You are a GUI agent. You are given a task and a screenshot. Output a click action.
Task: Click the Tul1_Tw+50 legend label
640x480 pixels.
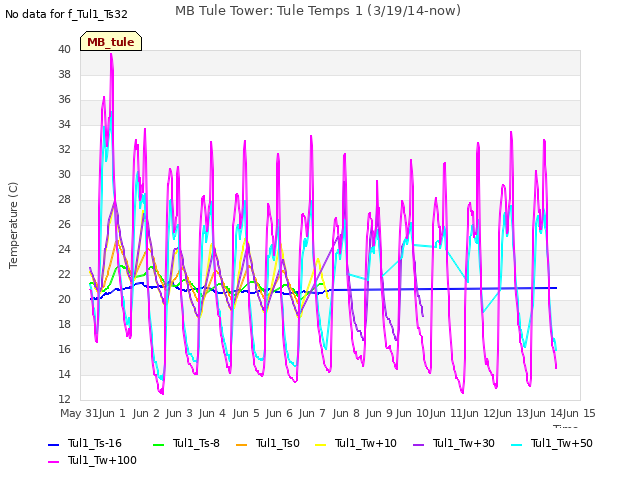562,443
